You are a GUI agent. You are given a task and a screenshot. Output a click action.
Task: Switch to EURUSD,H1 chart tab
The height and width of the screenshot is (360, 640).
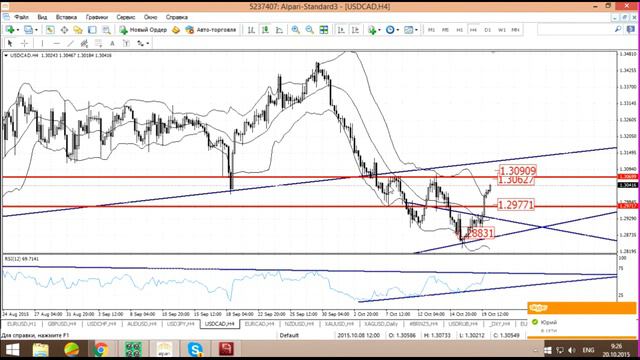point(22,324)
